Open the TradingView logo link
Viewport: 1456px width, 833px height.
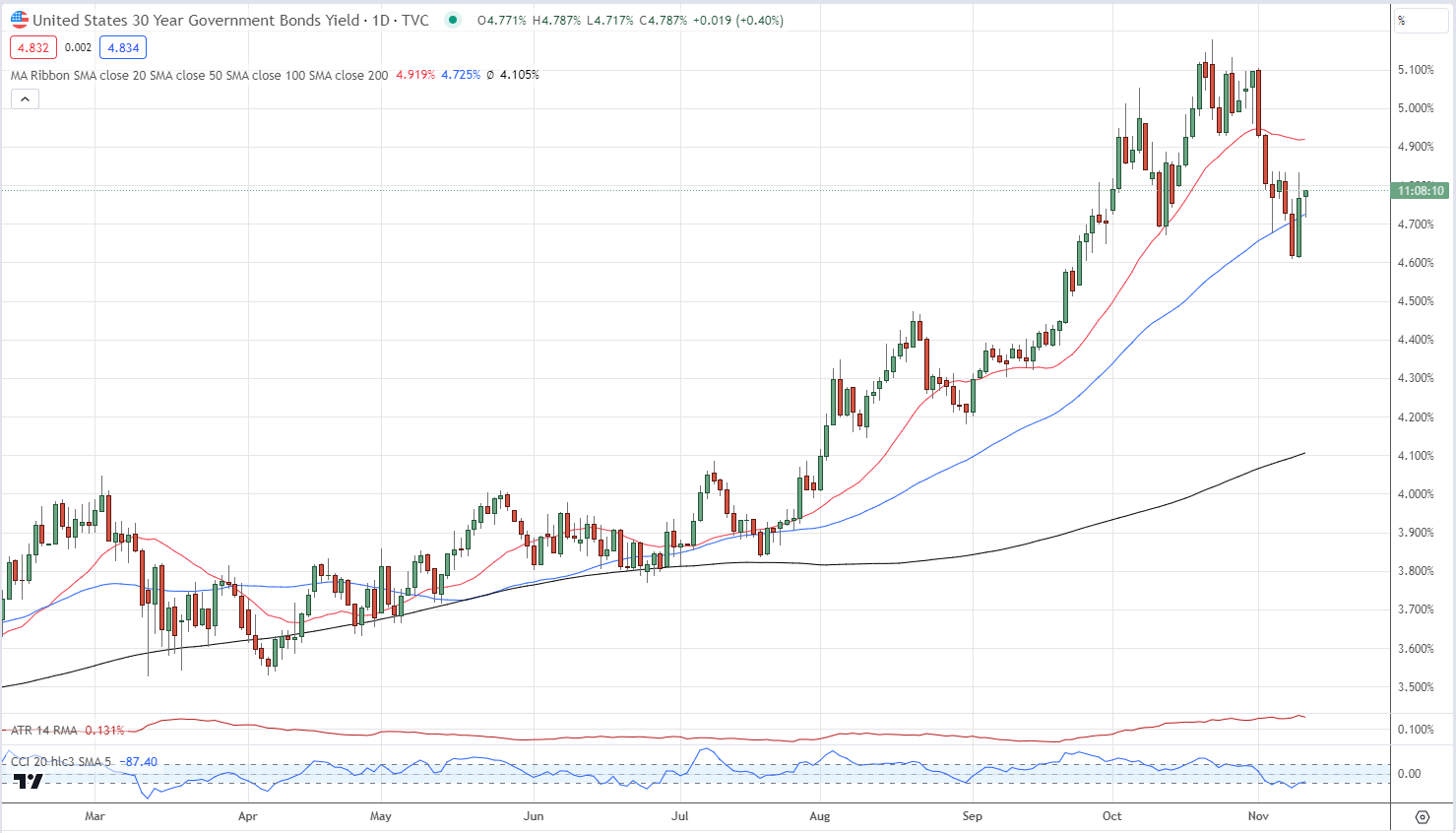click(29, 781)
